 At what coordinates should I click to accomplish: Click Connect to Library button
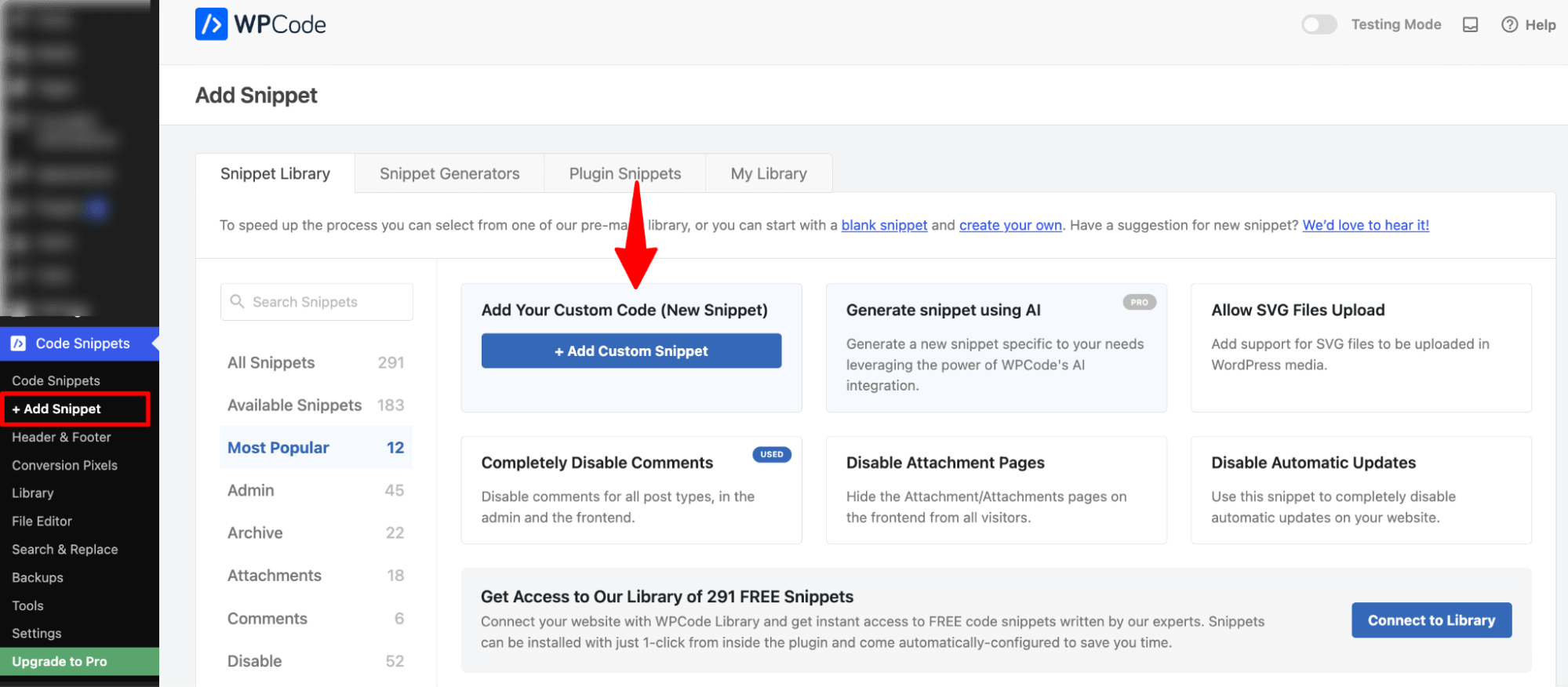tap(1432, 620)
